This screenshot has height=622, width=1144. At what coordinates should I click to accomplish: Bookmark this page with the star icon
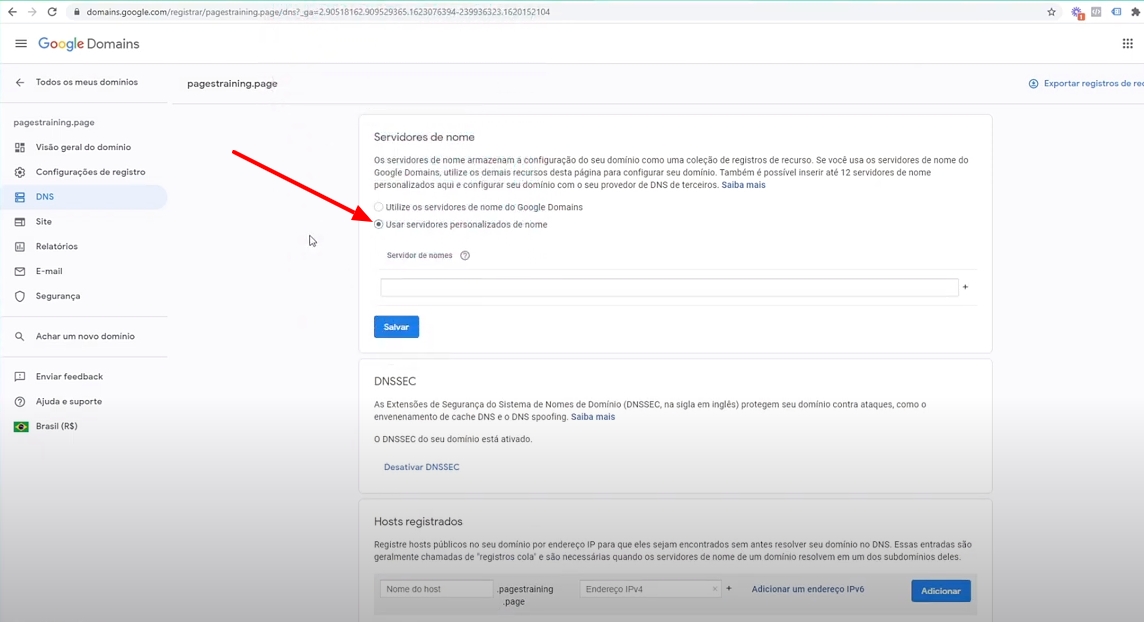tap(1051, 12)
